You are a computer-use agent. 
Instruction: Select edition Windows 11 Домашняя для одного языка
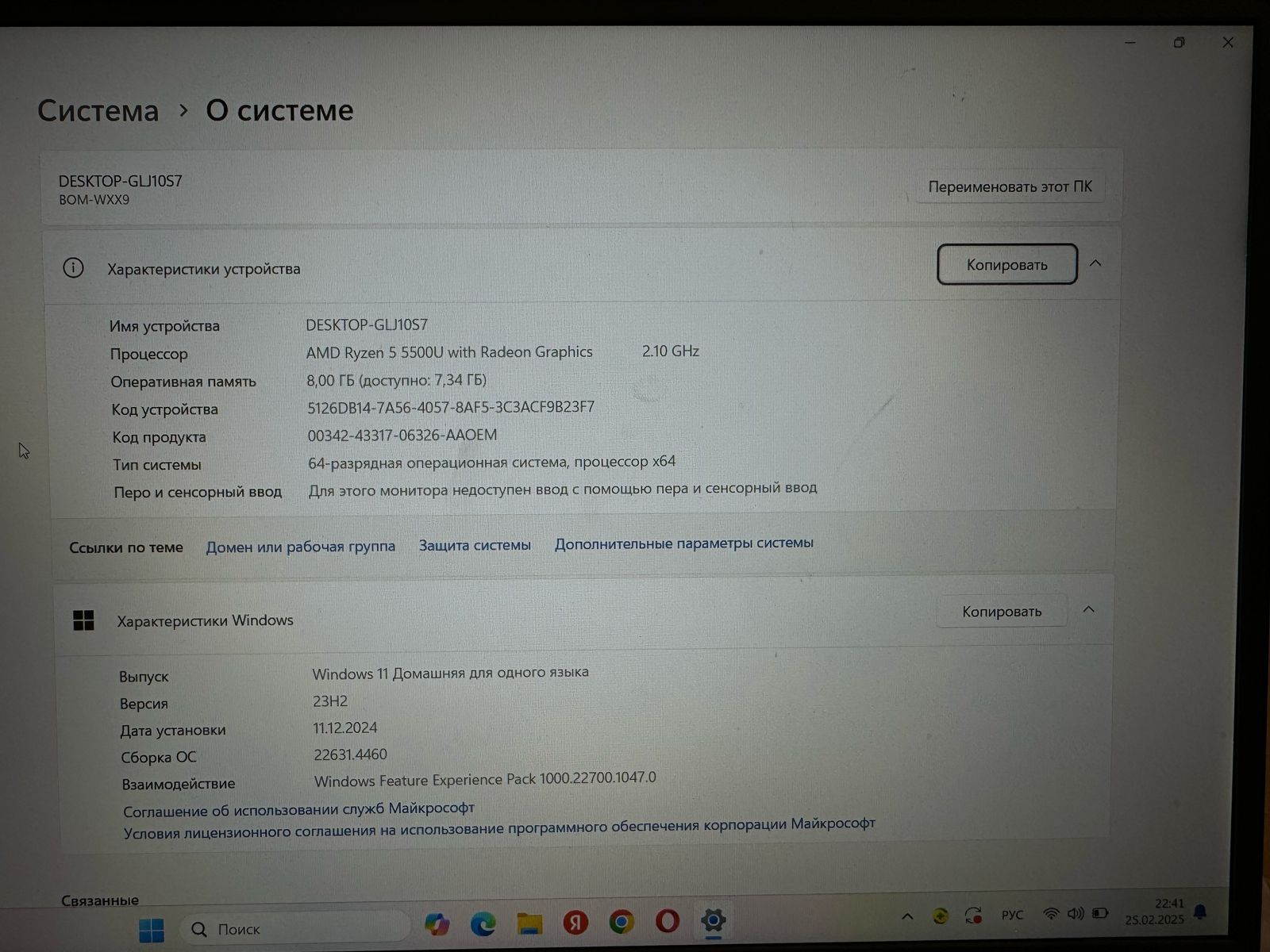coord(450,673)
